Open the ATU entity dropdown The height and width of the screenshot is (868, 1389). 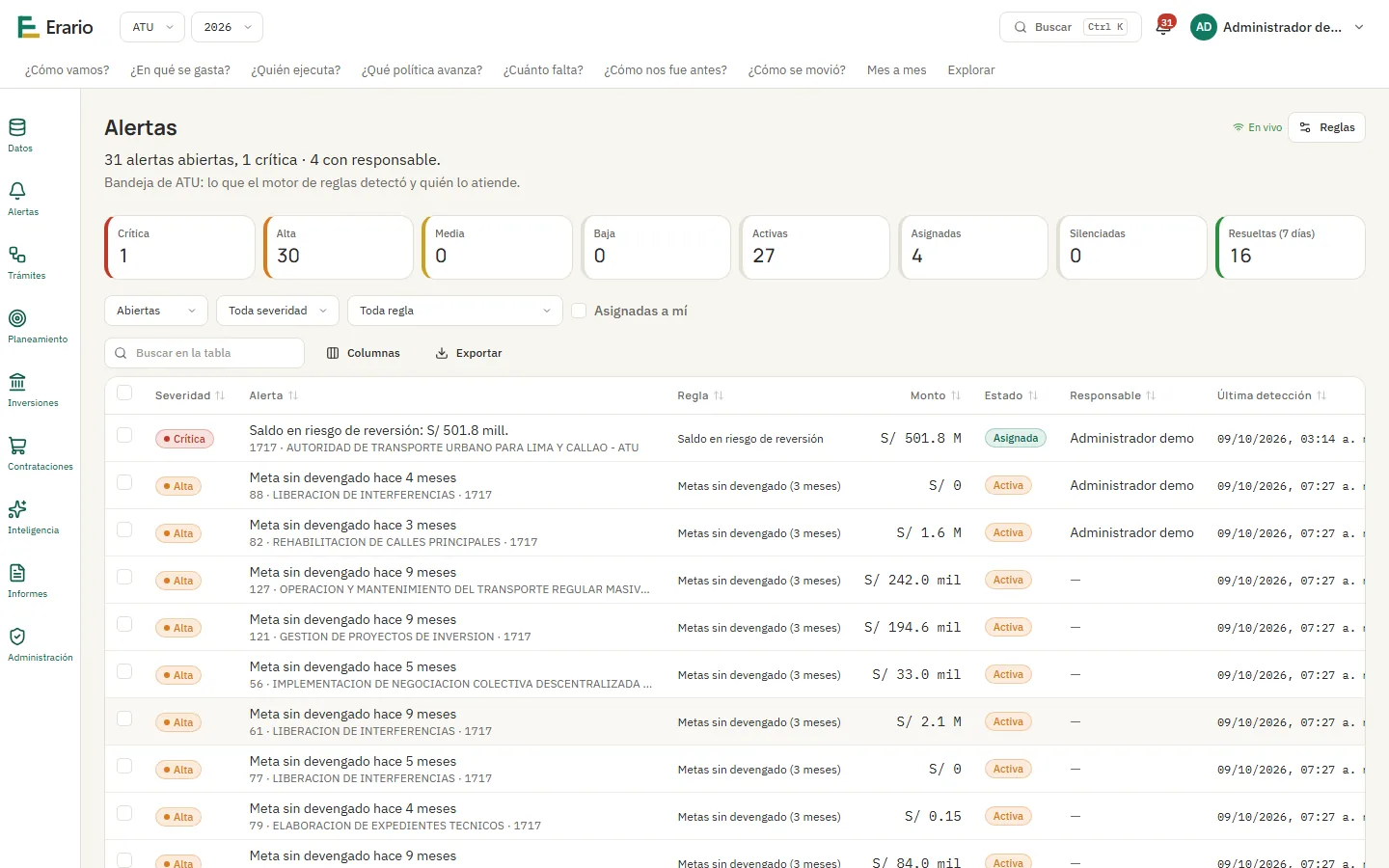click(152, 27)
